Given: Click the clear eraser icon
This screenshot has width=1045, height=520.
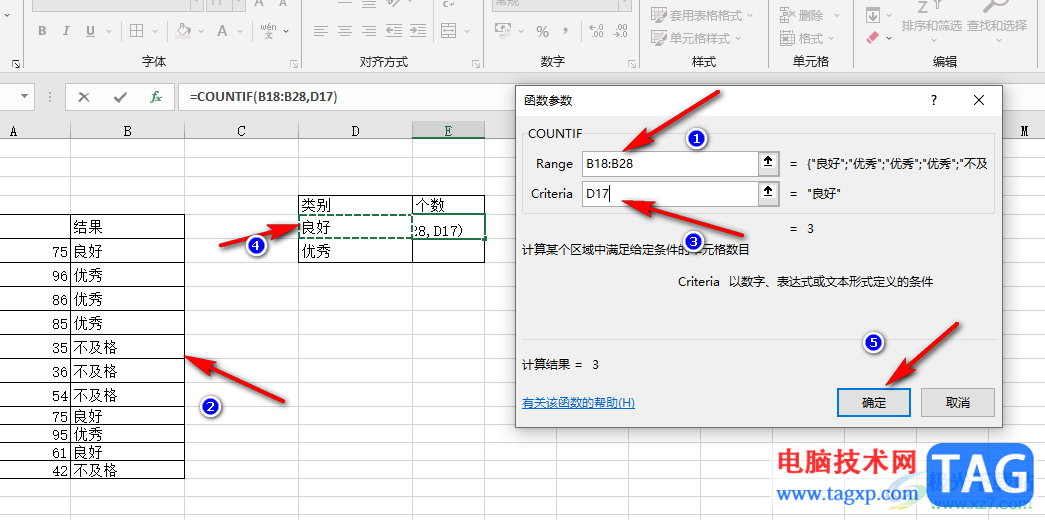Looking at the screenshot, I should (874, 38).
